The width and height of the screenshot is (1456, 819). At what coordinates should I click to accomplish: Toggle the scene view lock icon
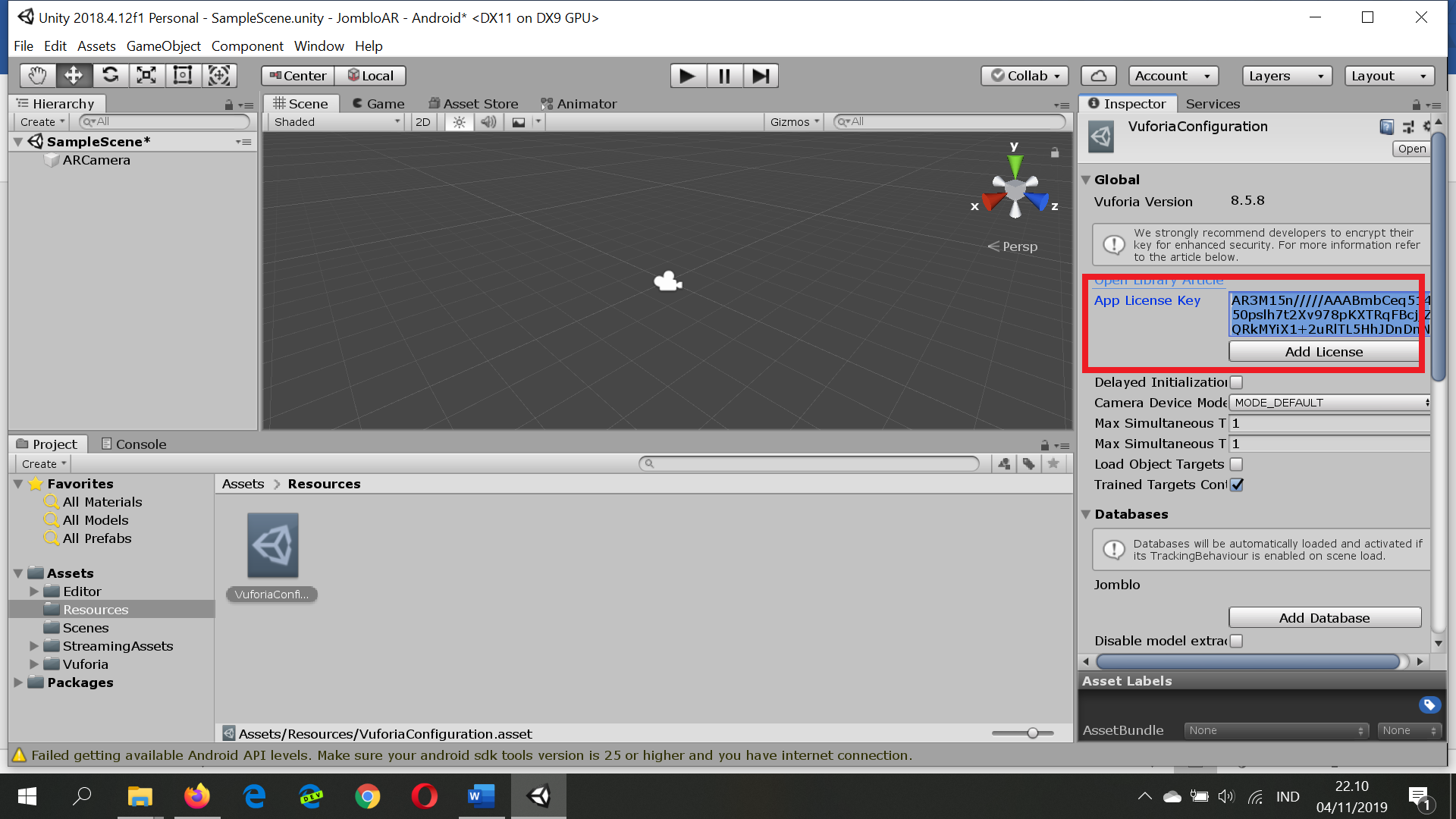(1054, 152)
